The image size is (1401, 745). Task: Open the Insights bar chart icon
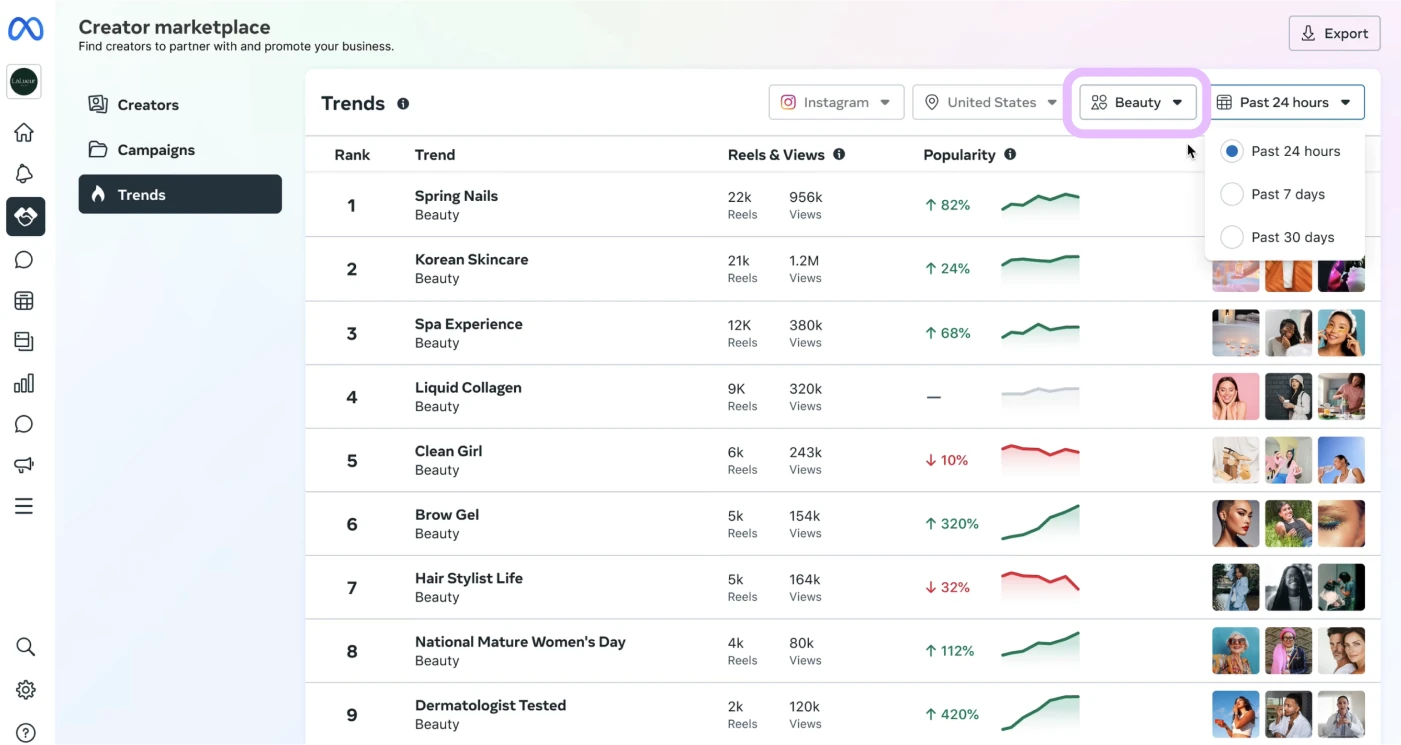click(24, 383)
